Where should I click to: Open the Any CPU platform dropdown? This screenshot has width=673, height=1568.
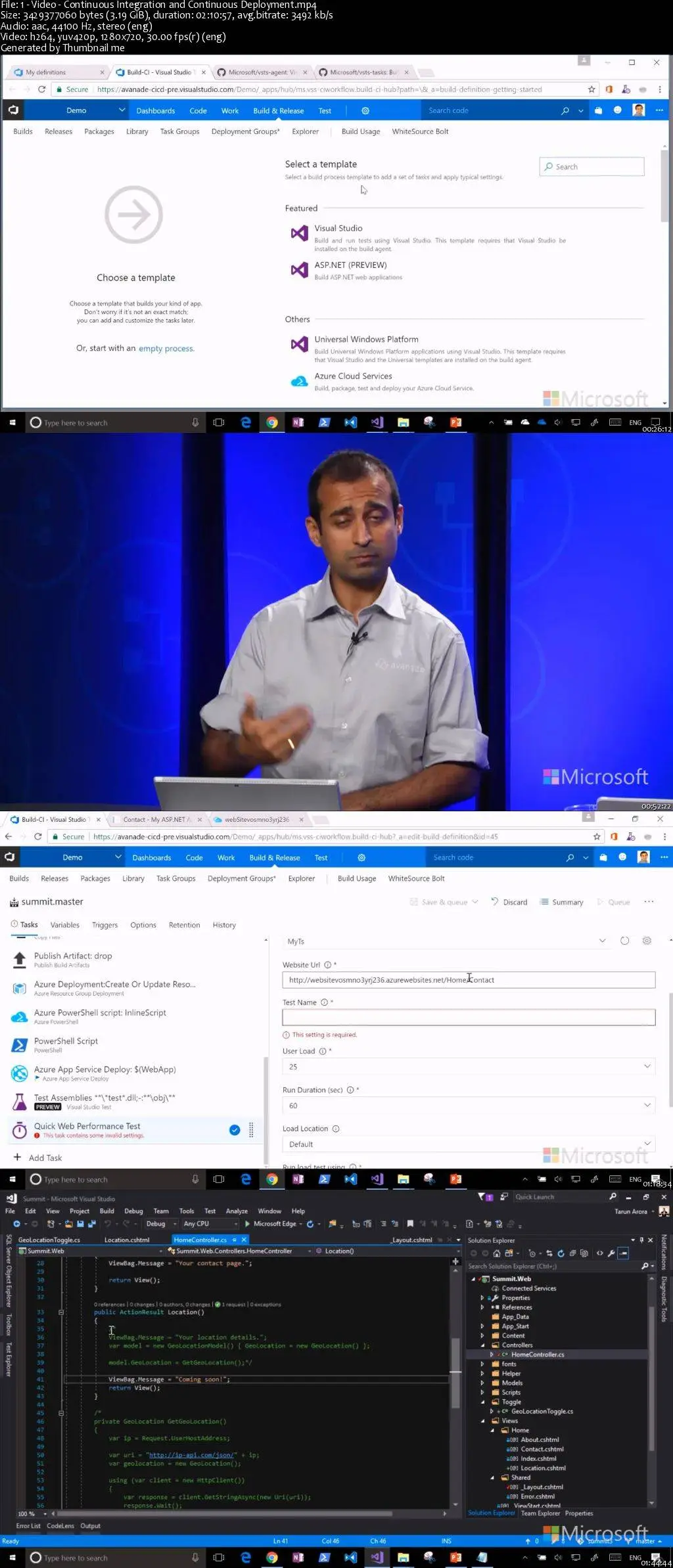point(210,1224)
